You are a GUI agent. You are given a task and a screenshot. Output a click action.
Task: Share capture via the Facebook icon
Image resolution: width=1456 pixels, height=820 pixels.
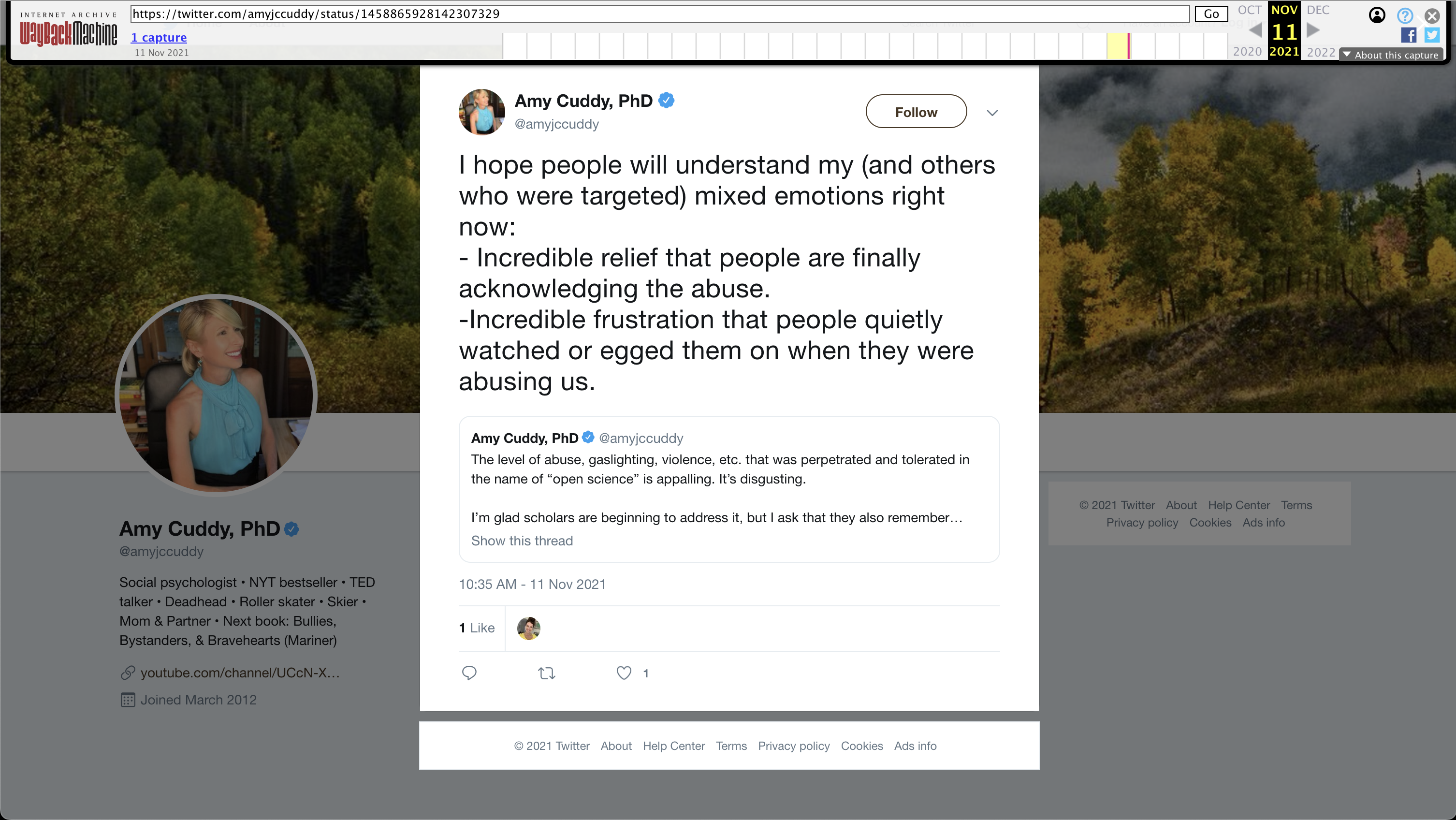click(x=1409, y=35)
